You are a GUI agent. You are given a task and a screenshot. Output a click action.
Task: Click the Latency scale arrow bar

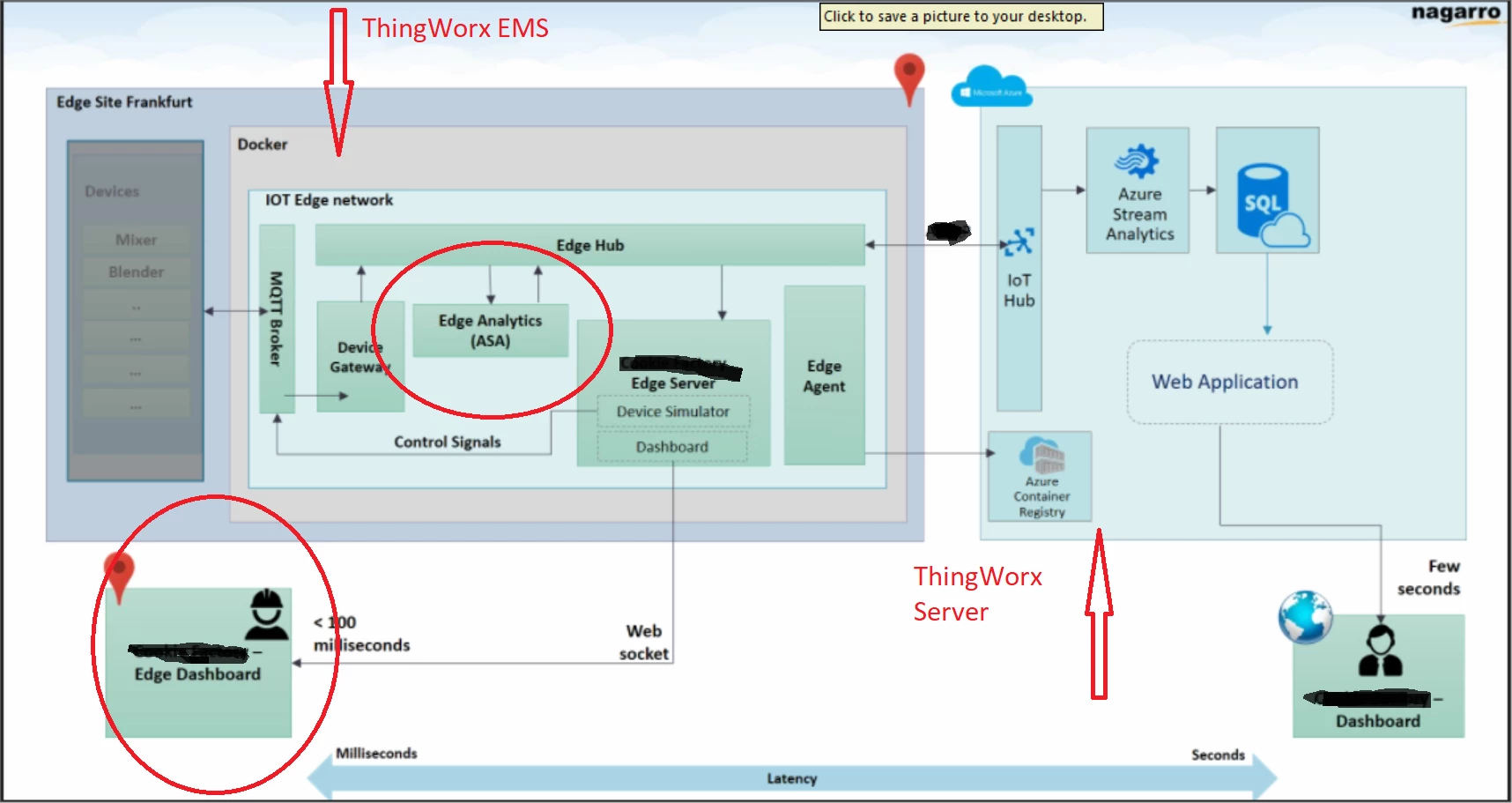(791, 777)
